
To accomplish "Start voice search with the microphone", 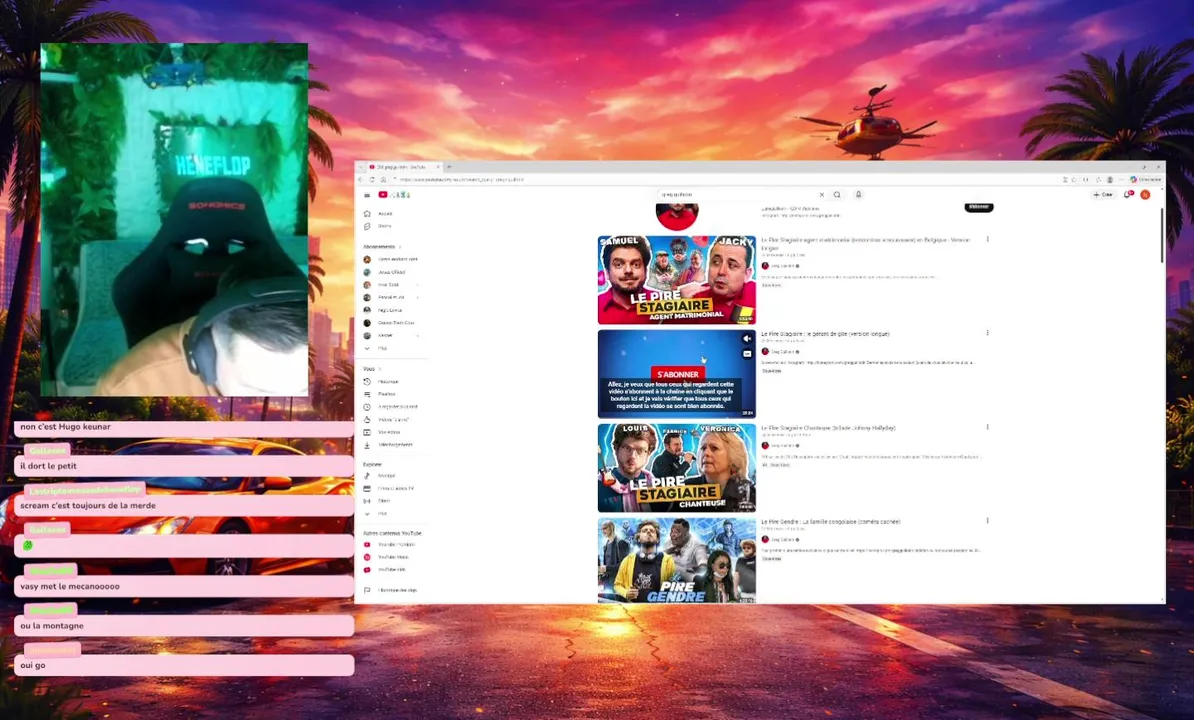I will (x=858, y=195).
